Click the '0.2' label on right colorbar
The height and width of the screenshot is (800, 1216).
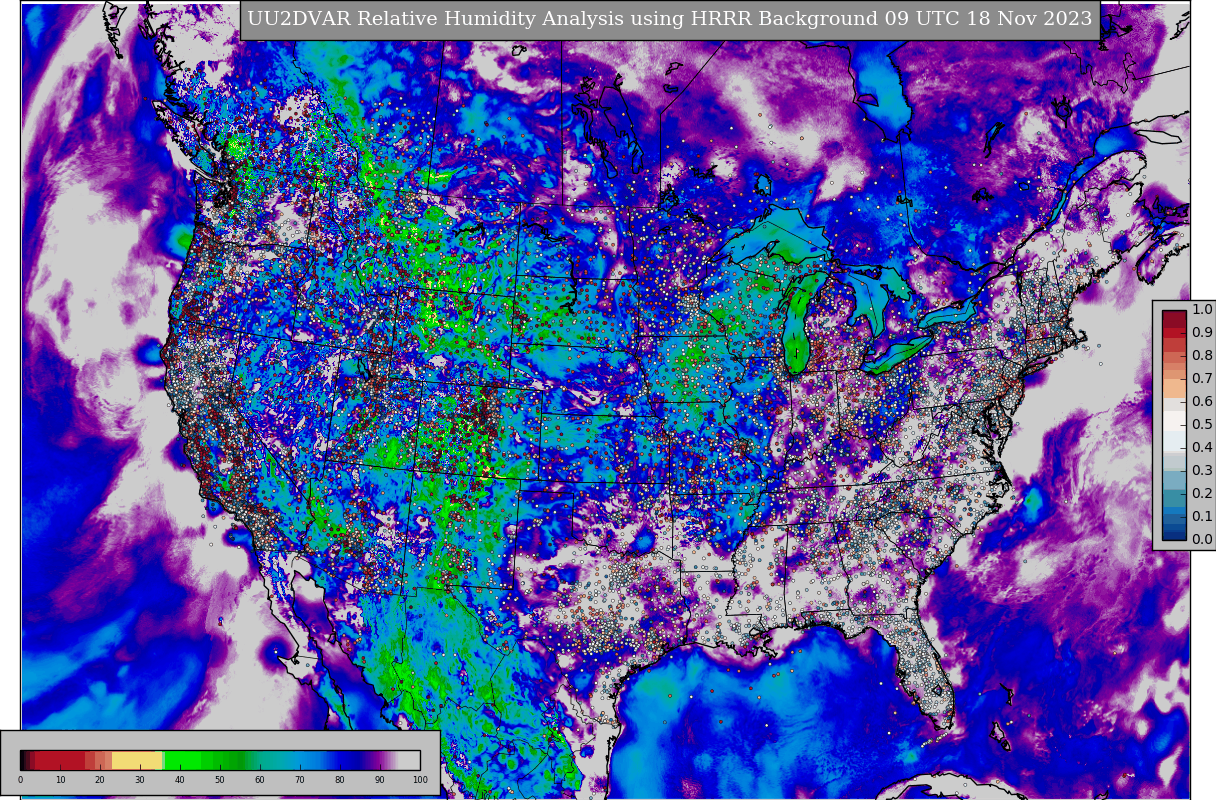1202,493
